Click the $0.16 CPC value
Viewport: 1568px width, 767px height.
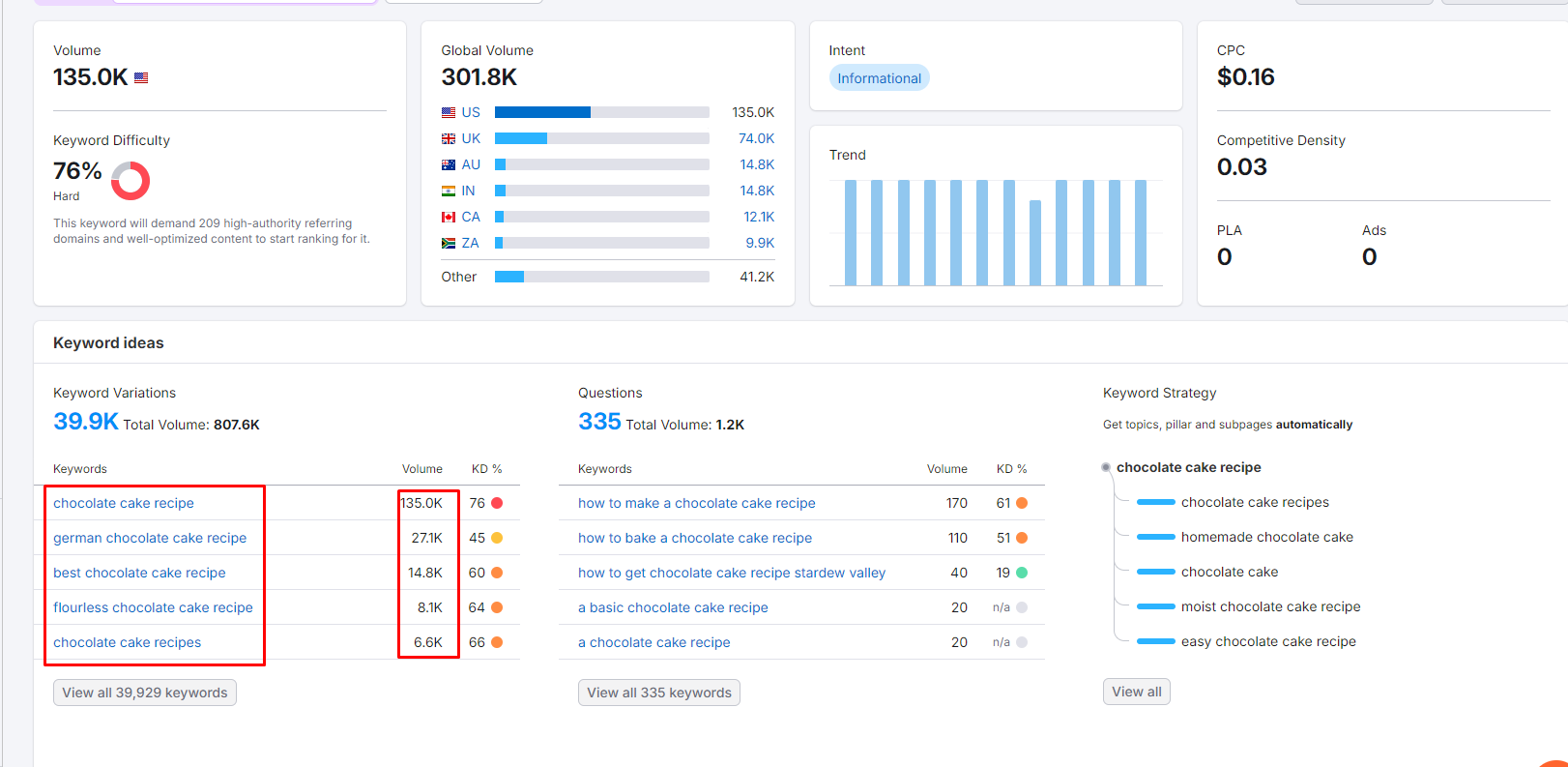click(1246, 77)
